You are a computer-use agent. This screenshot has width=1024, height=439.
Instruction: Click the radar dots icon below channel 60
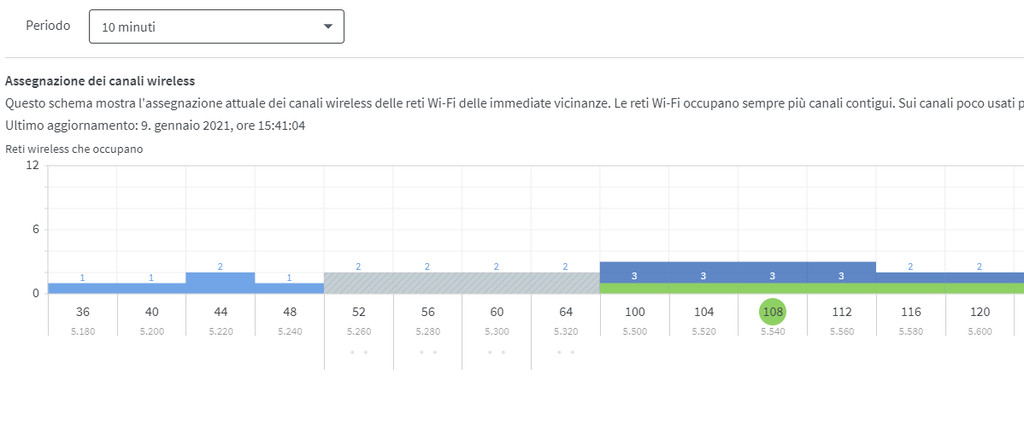click(x=497, y=352)
